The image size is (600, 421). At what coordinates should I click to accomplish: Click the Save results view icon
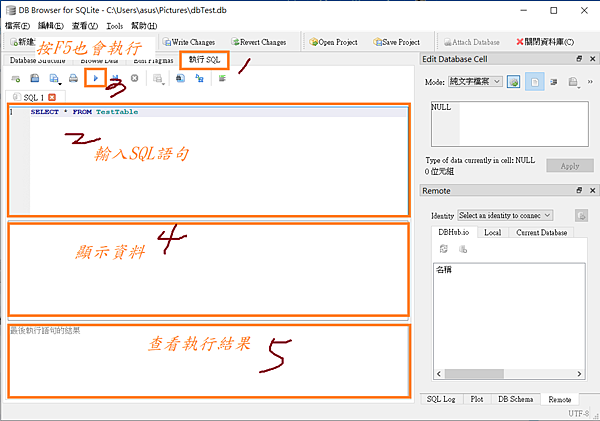[x=157, y=78]
